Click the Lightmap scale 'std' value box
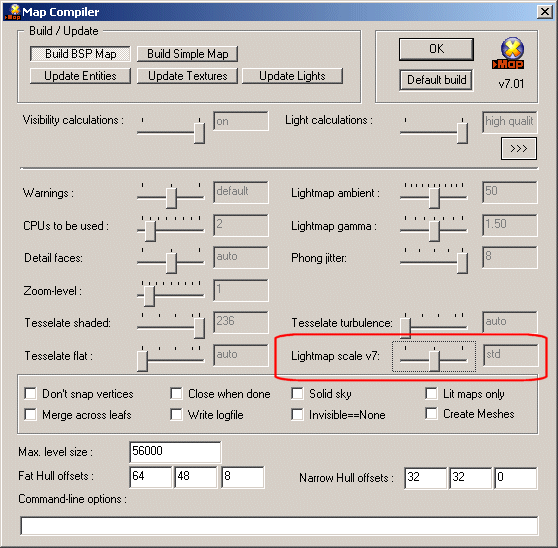Screen dimensions: 558x548 pyautogui.click(x=510, y=355)
